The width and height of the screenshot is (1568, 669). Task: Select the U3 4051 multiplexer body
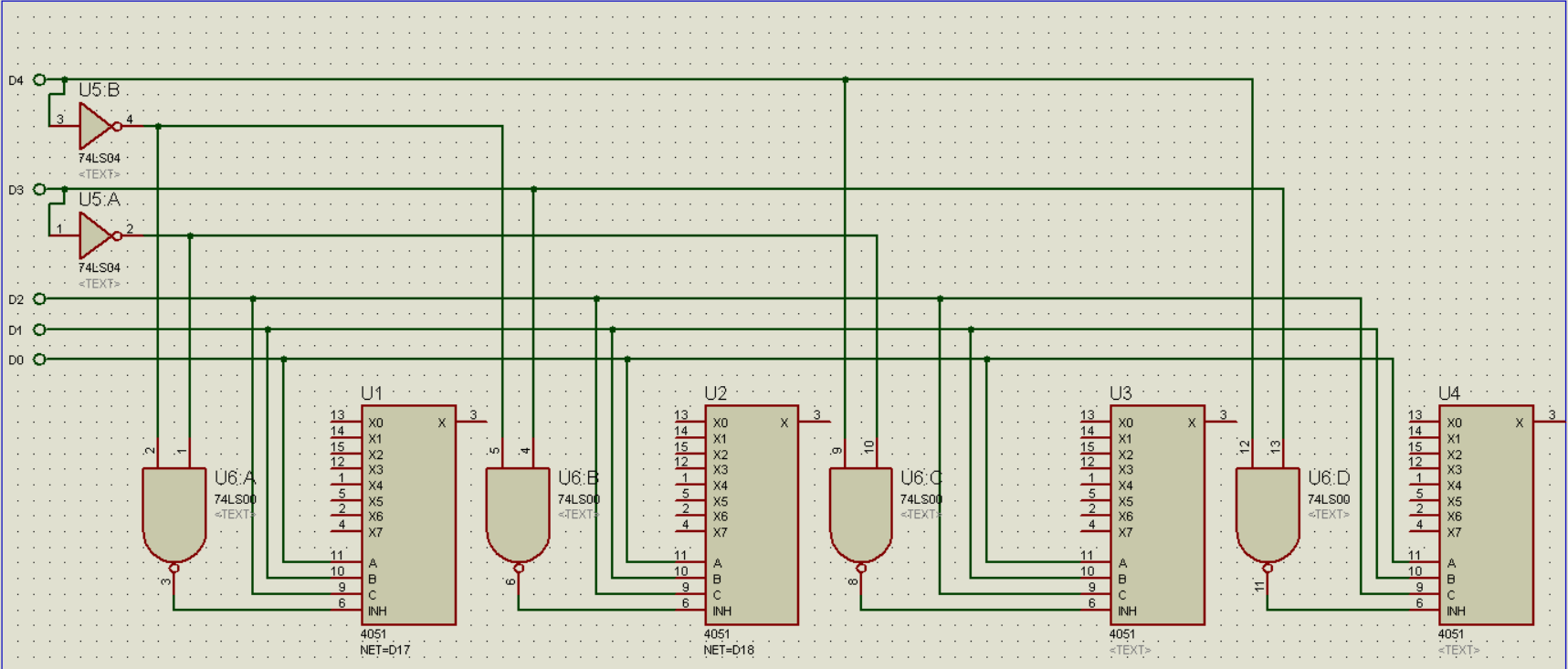(1158, 515)
